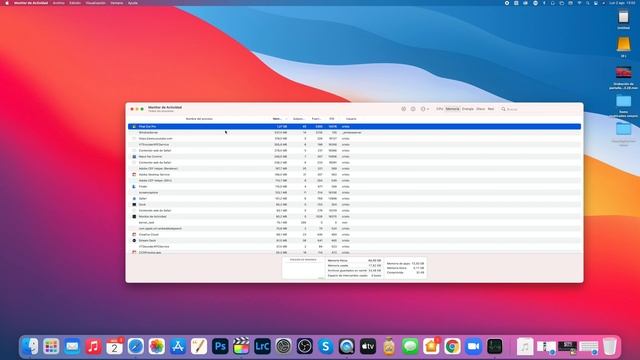Select the WindowServer process row
Screen dimensions: 640x360
(x=354, y=133)
